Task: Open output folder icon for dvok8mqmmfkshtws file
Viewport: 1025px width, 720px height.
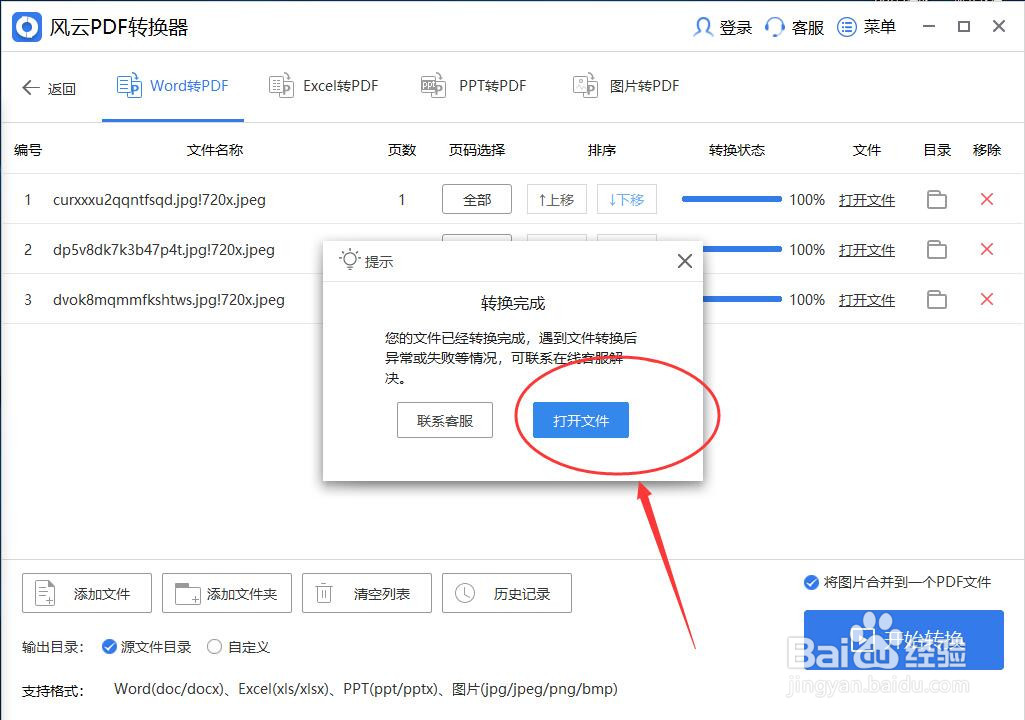Action: pyautogui.click(x=937, y=300)
